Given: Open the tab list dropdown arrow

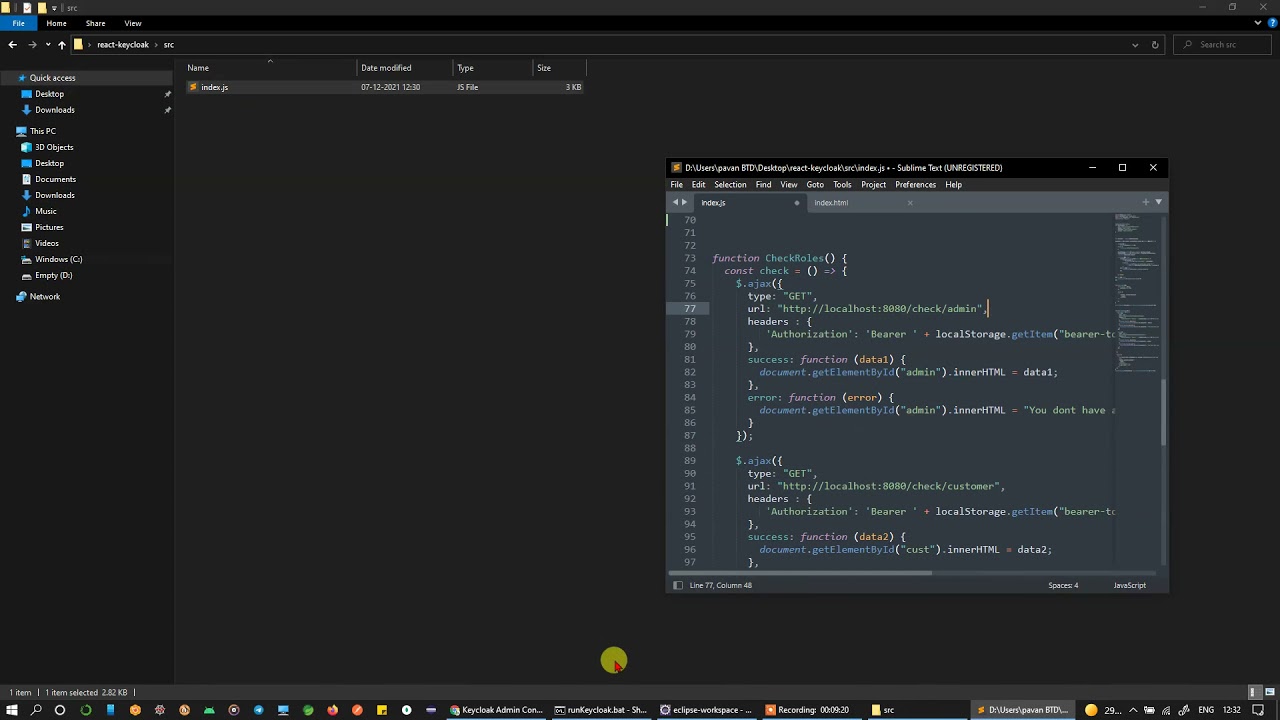Looking at the screenshot, I should pos(1158,202).
